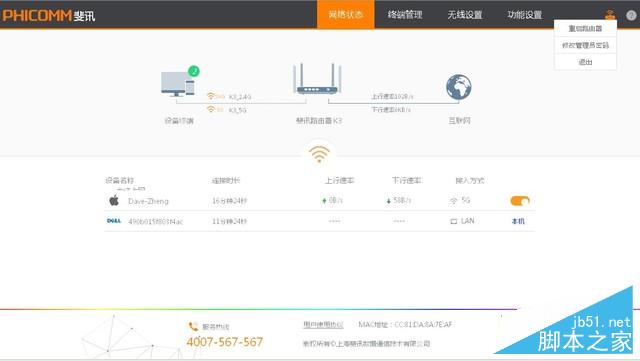Select 退出 to log out
640x361 pixels.
tap(585, 62)
